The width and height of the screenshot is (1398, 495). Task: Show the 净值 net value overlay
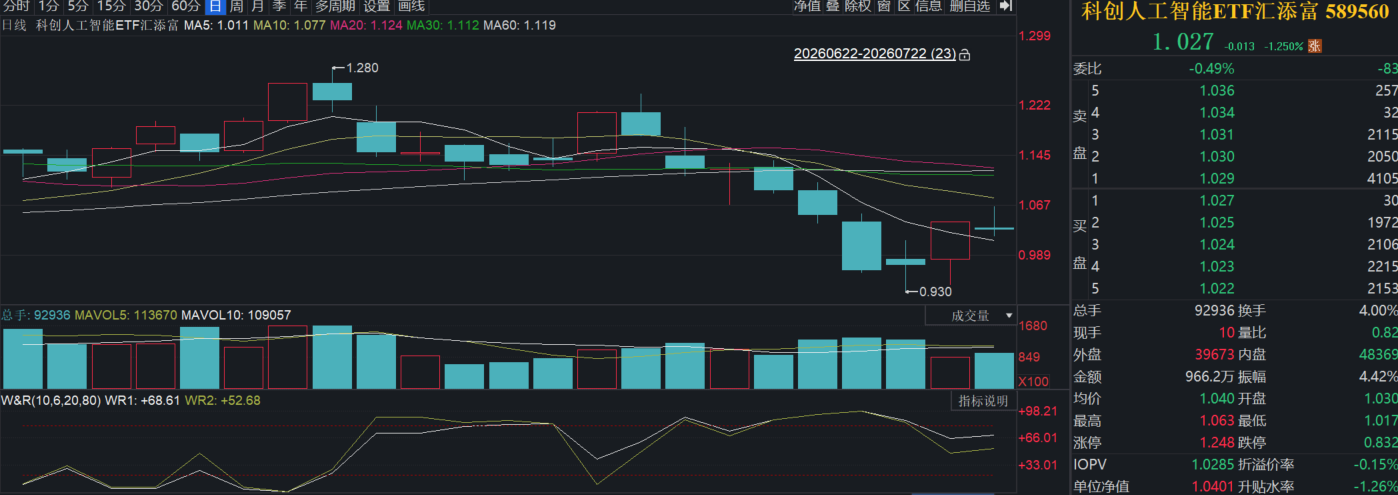point(806,6)
